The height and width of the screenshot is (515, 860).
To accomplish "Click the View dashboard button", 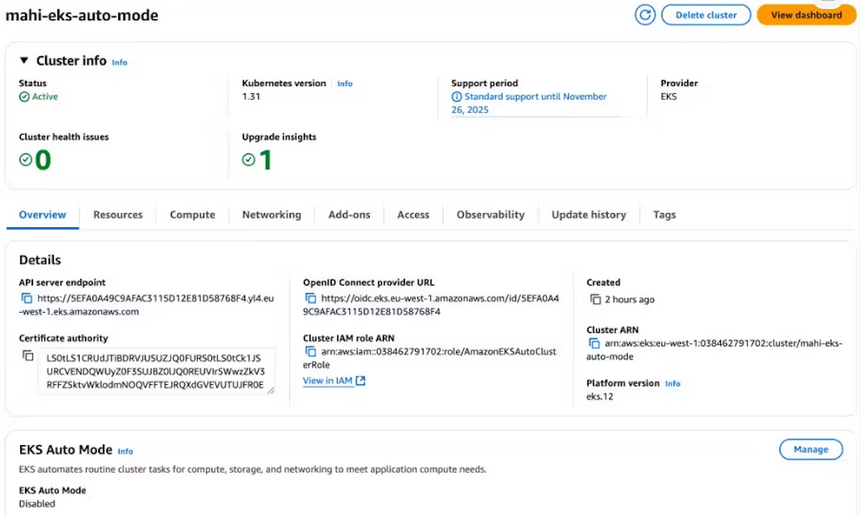I will click(x=806, y=15).
